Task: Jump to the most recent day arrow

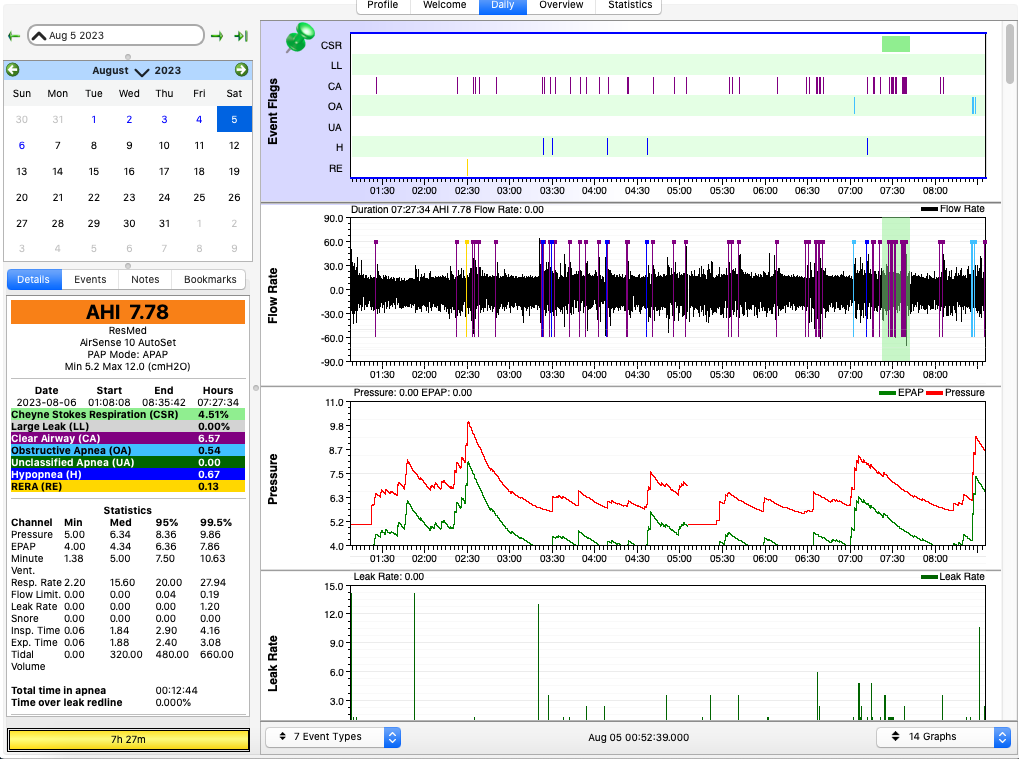Action: [241, 36]
